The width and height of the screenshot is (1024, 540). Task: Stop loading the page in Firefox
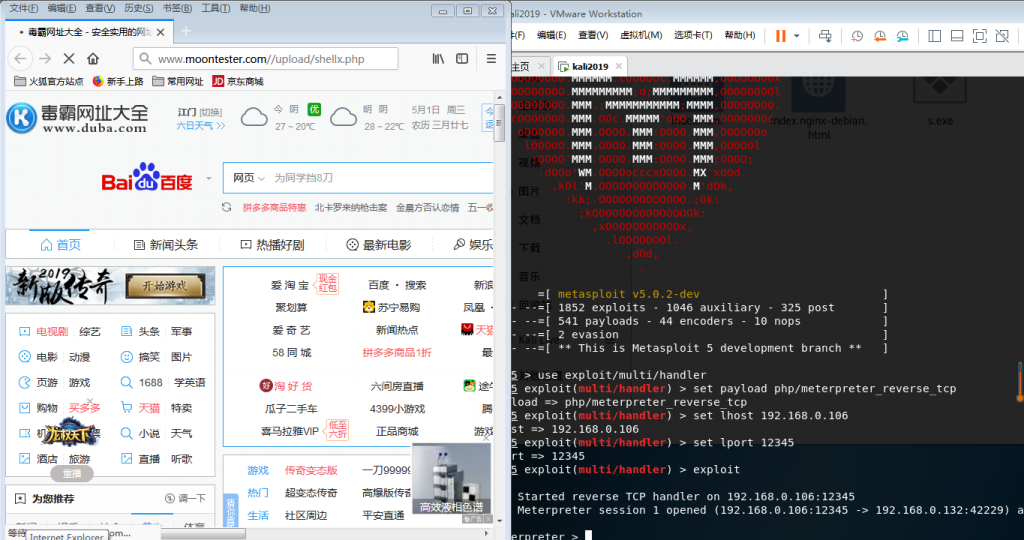click(x=69, y=59)
